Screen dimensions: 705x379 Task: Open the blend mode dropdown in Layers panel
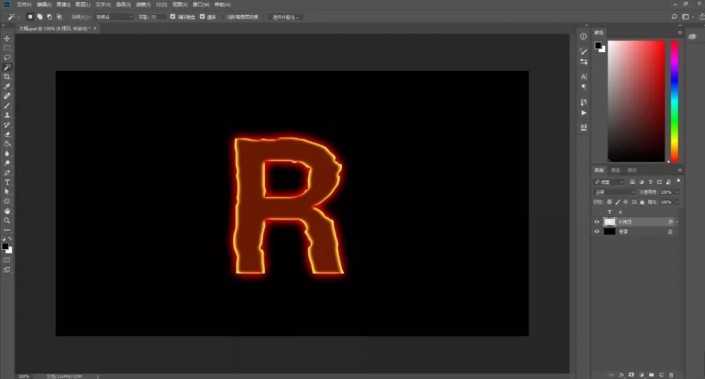(614, 192)
